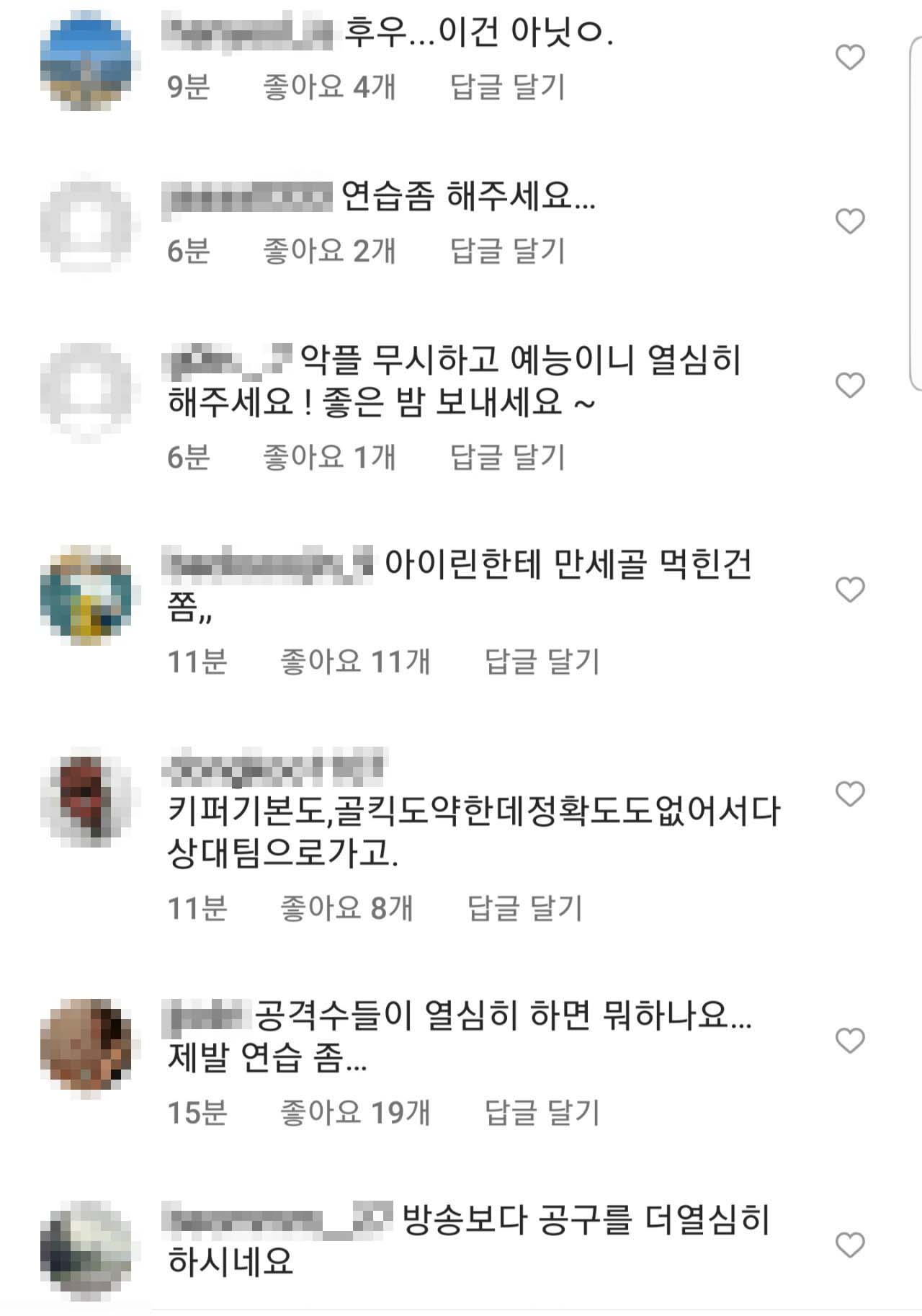The height and width of the screenshot is (1316, 922).
Task: View likes '좋아요 19개' on comment
Action: coord(355,1113)
